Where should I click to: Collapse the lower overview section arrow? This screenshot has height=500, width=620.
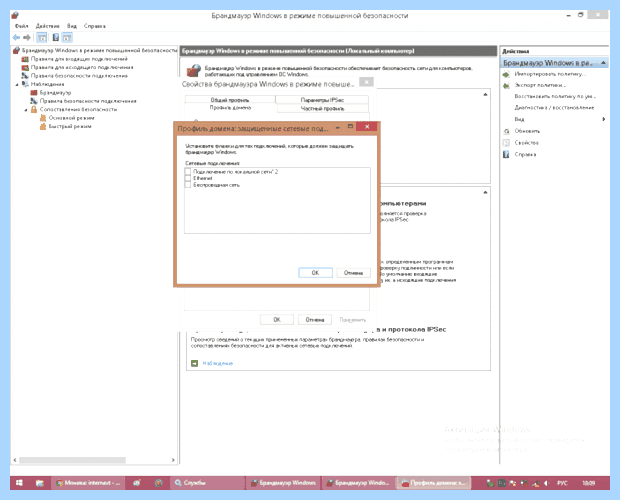485,192
